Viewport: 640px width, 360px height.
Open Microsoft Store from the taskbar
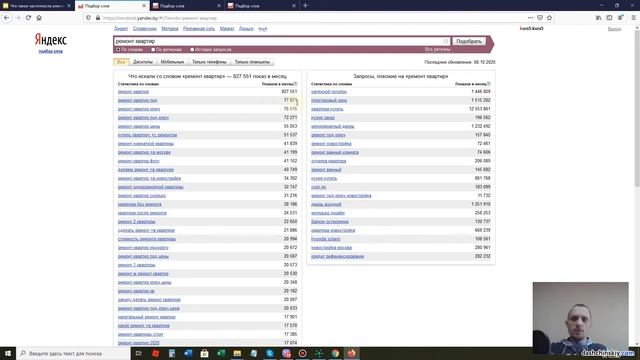[x=204, y=353]
